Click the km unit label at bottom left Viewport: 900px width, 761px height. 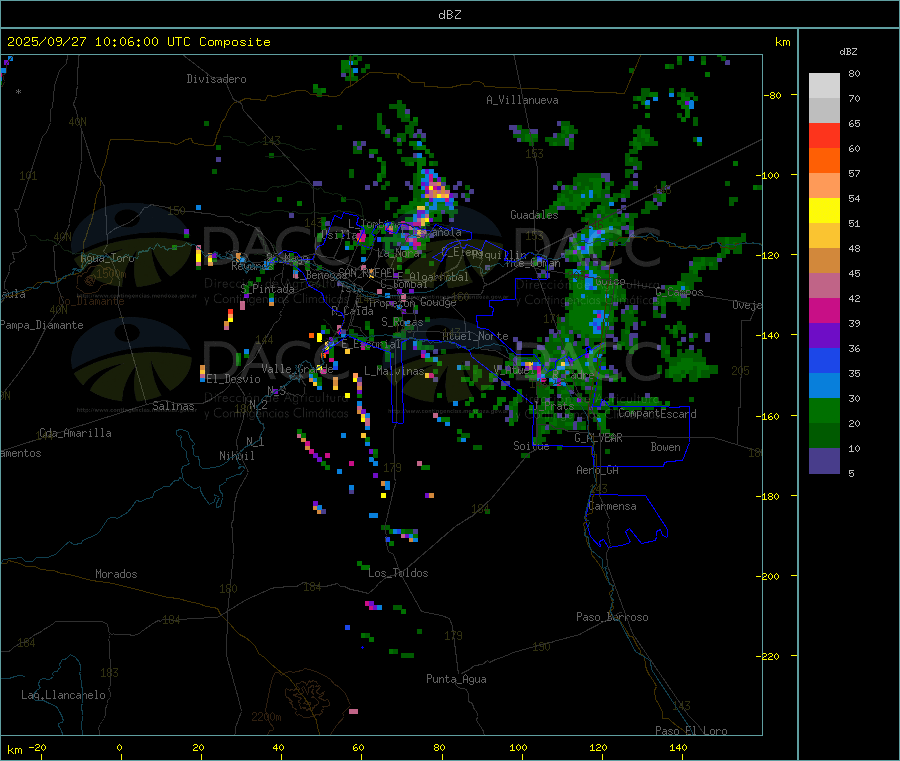pos(14,750)
